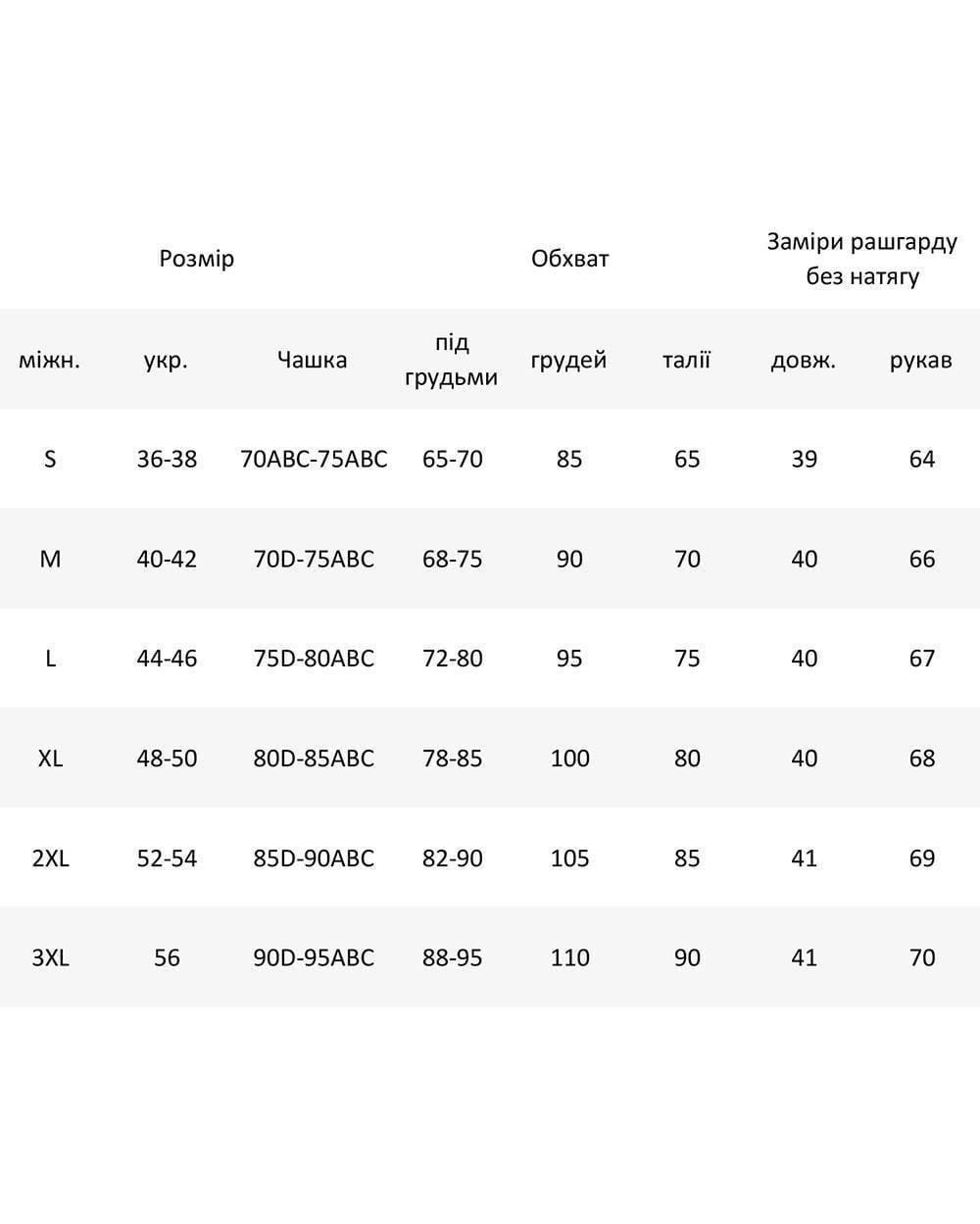Click the рукав column label
The width and height of the screenshot is (980, 1224).
point(921,361)
